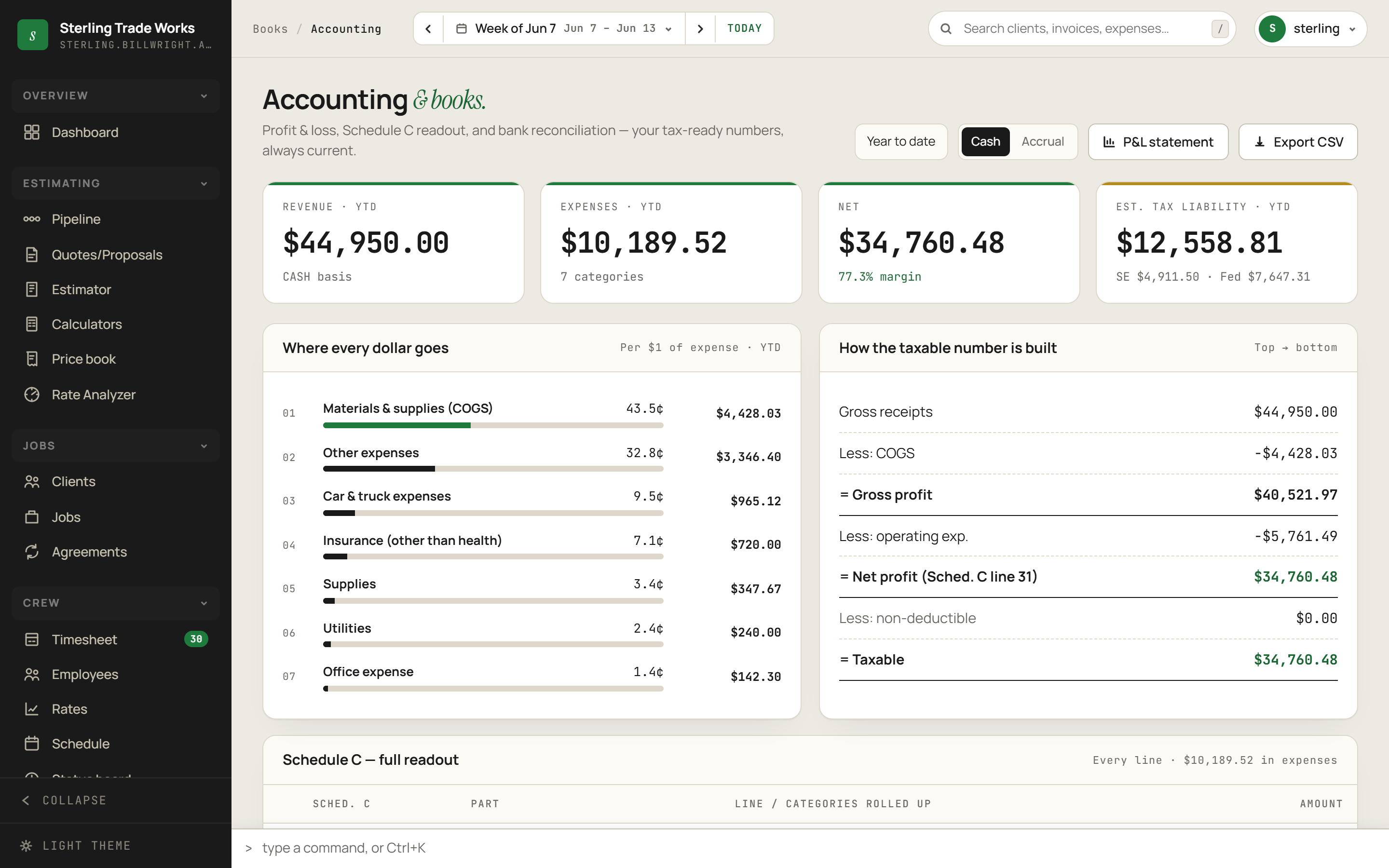Click the calendar icon in week picker
This screenshot has width=1389, height=868.
tap(461, 29)
